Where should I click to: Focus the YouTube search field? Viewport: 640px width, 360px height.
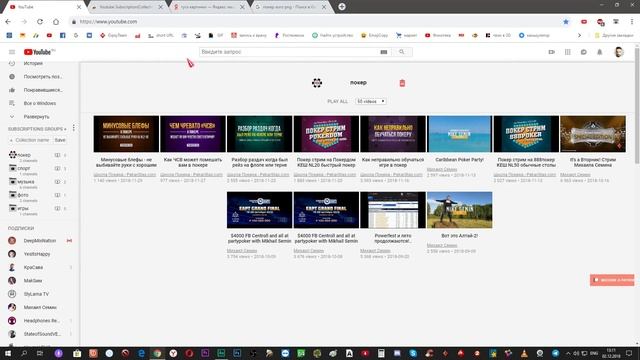point(289,52)
